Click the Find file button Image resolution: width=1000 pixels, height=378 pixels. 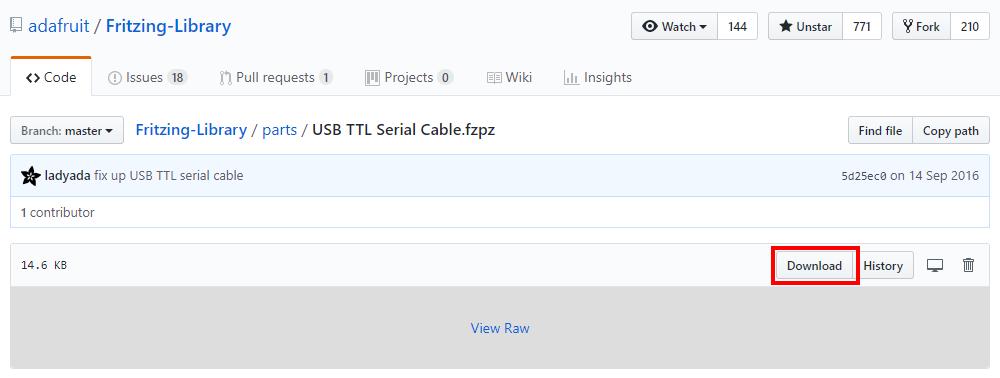(880, 131)
